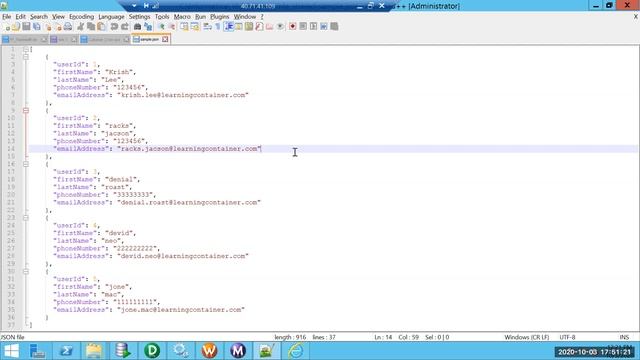Open the Settings menu
640x360 pixels.
click(x=140, y=17)
